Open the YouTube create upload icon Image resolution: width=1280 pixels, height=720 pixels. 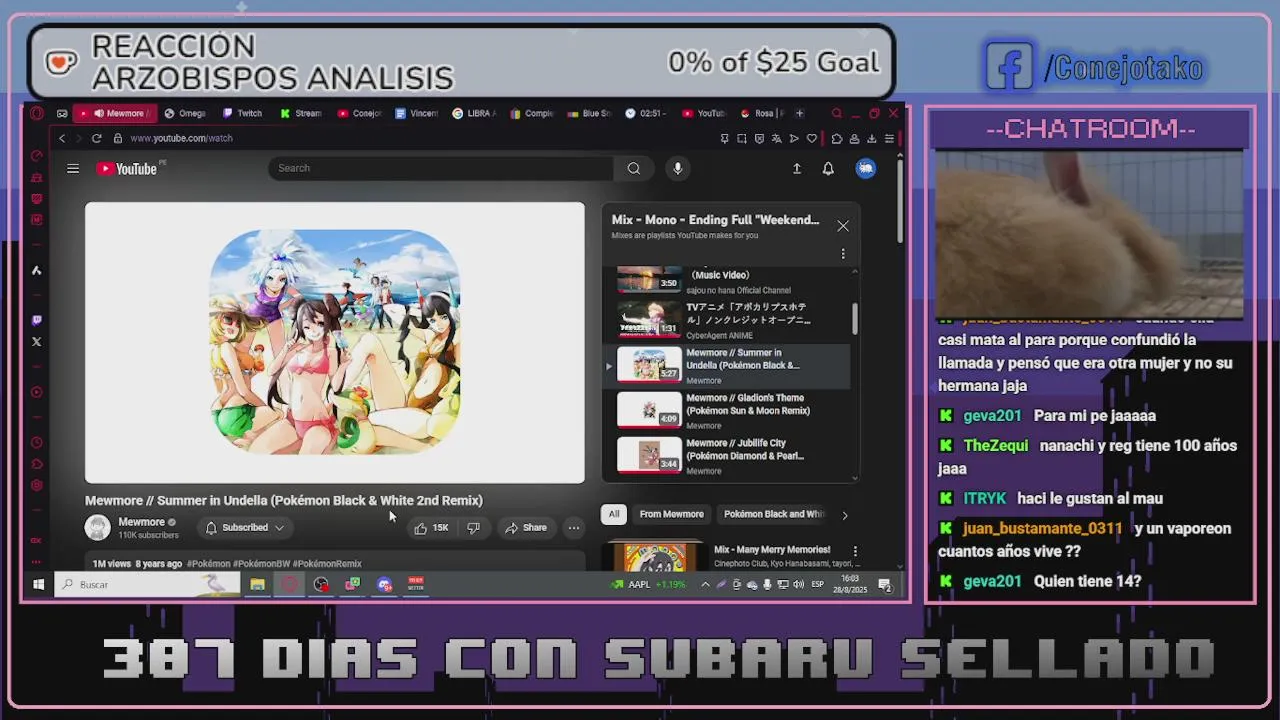tap(797, 168)
